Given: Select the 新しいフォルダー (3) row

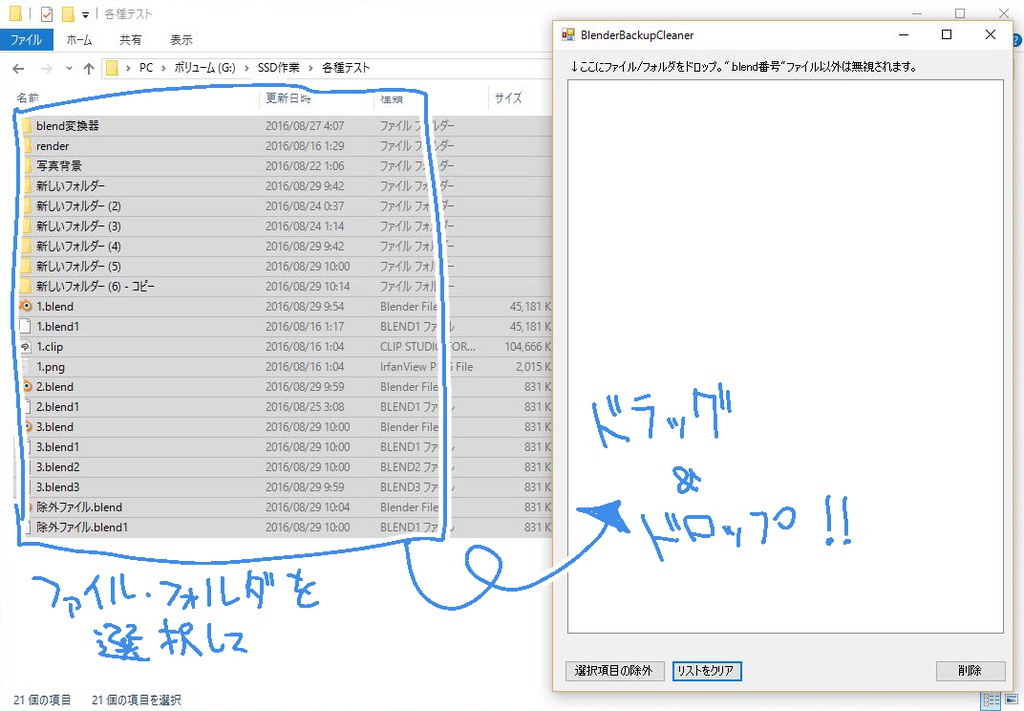Looking at the screenshot, I should pos(284,227).
